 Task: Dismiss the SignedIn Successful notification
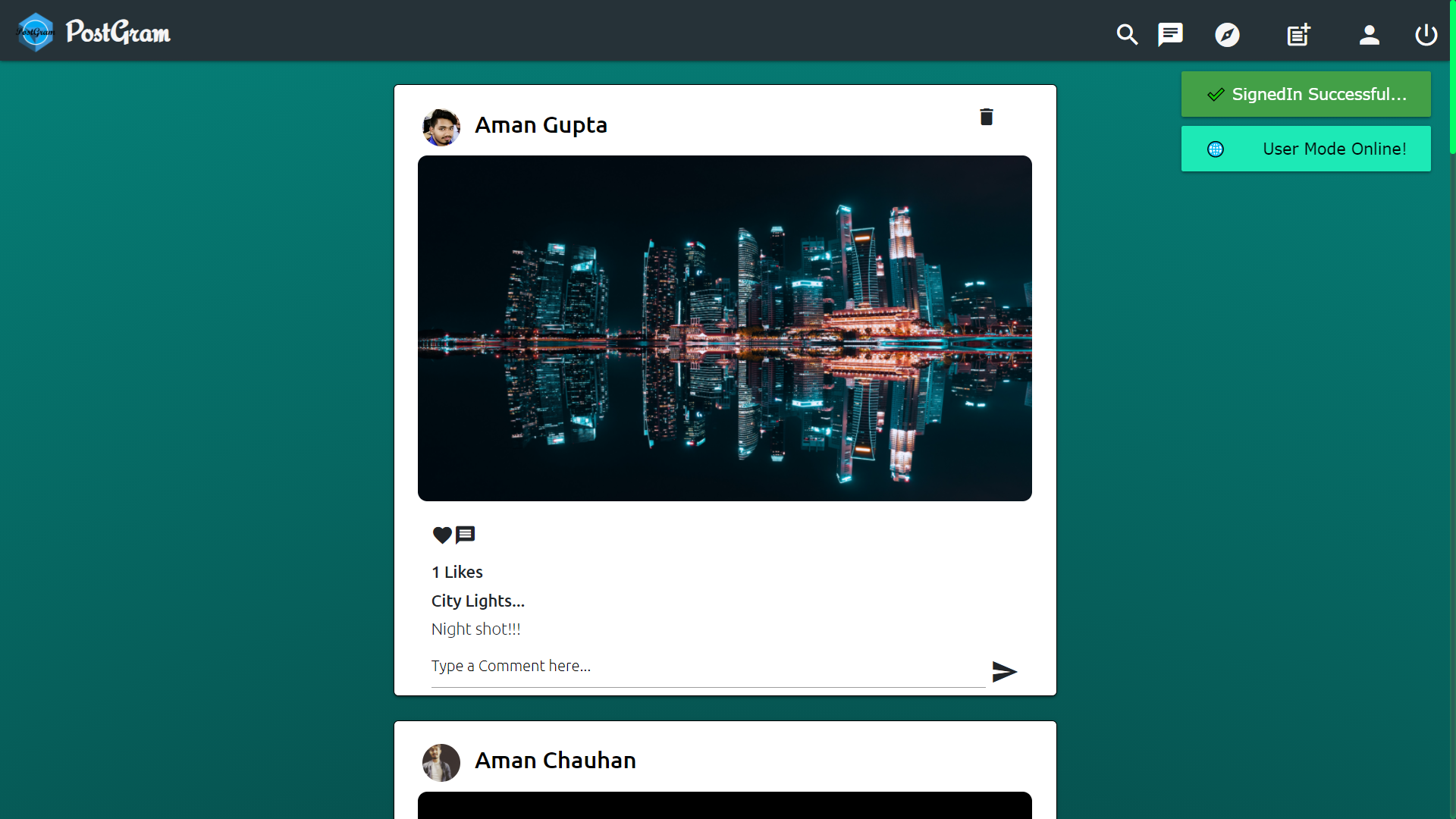[x=1306, y=94]
